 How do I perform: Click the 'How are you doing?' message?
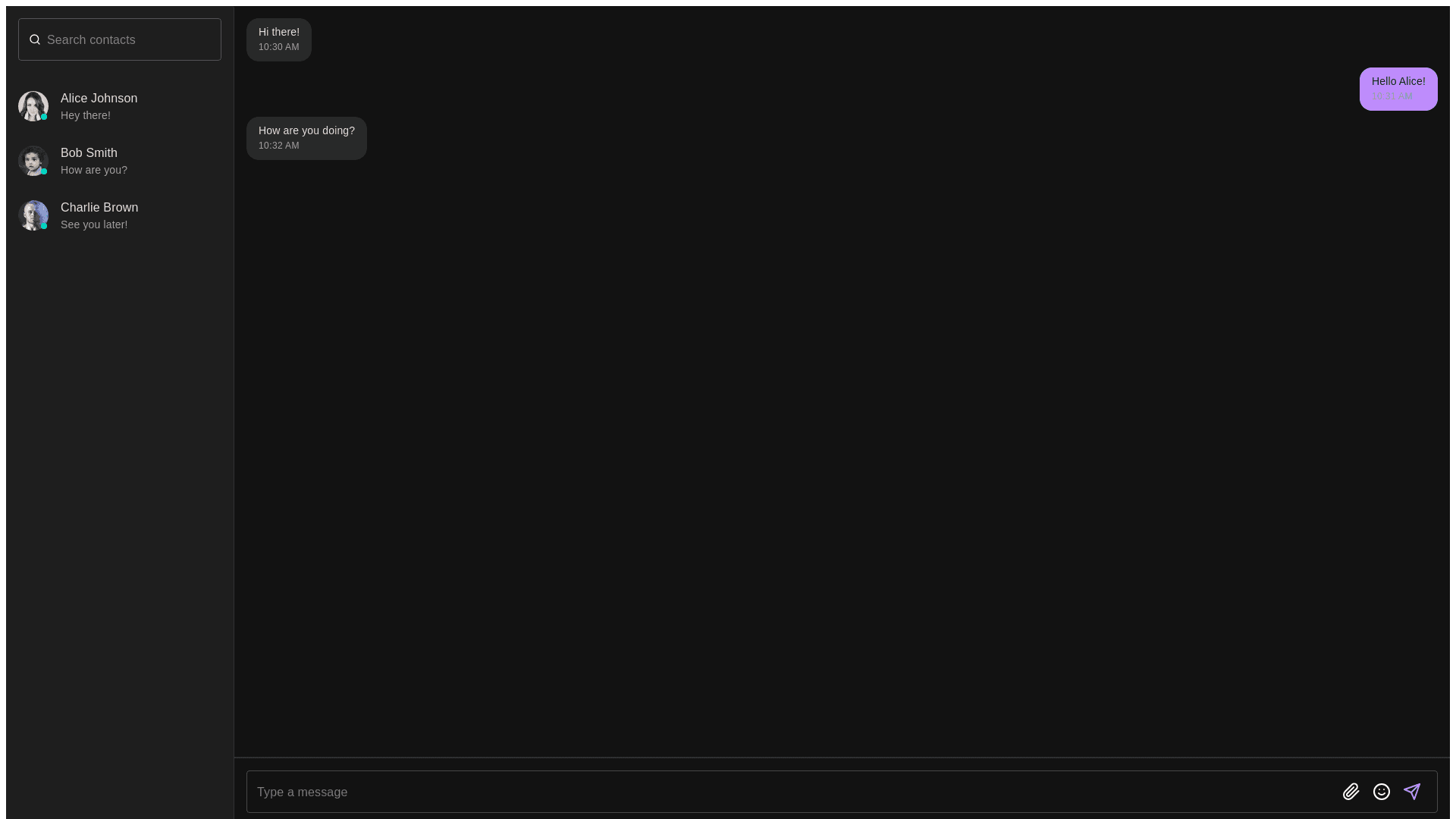(306, 138)
